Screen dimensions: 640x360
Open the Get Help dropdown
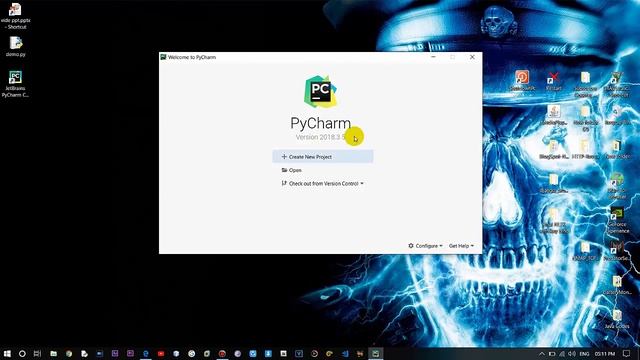point(461,246)
